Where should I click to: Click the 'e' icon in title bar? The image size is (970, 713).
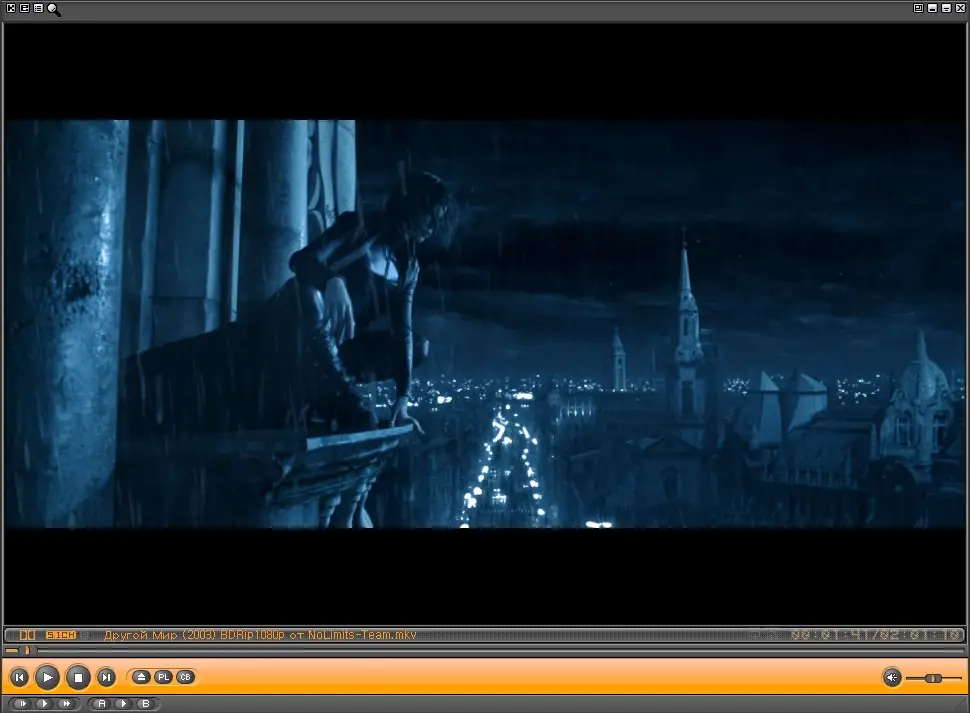click(25, 8)
